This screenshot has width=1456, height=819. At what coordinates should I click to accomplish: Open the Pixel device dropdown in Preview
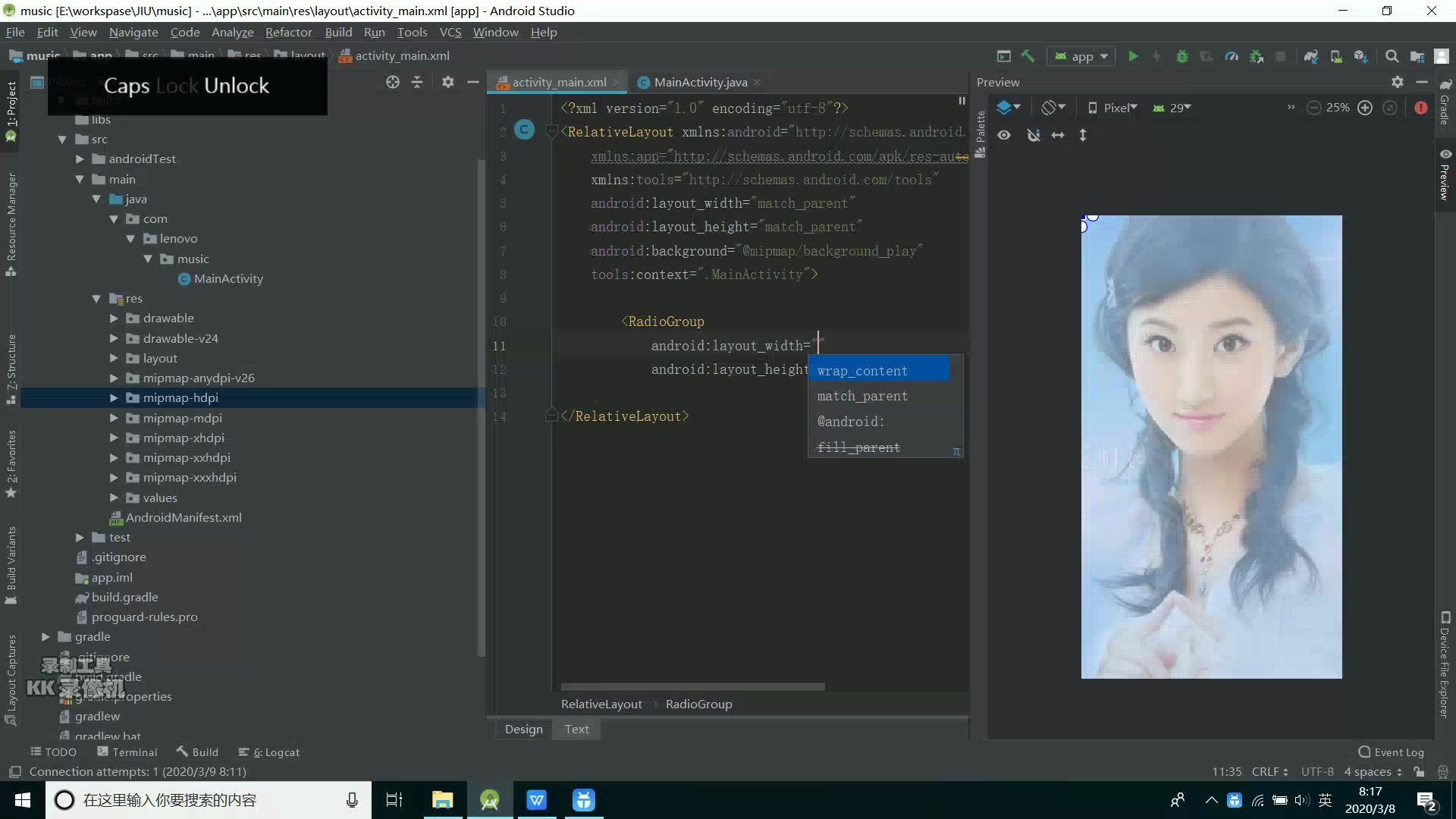click(1112, 108)
